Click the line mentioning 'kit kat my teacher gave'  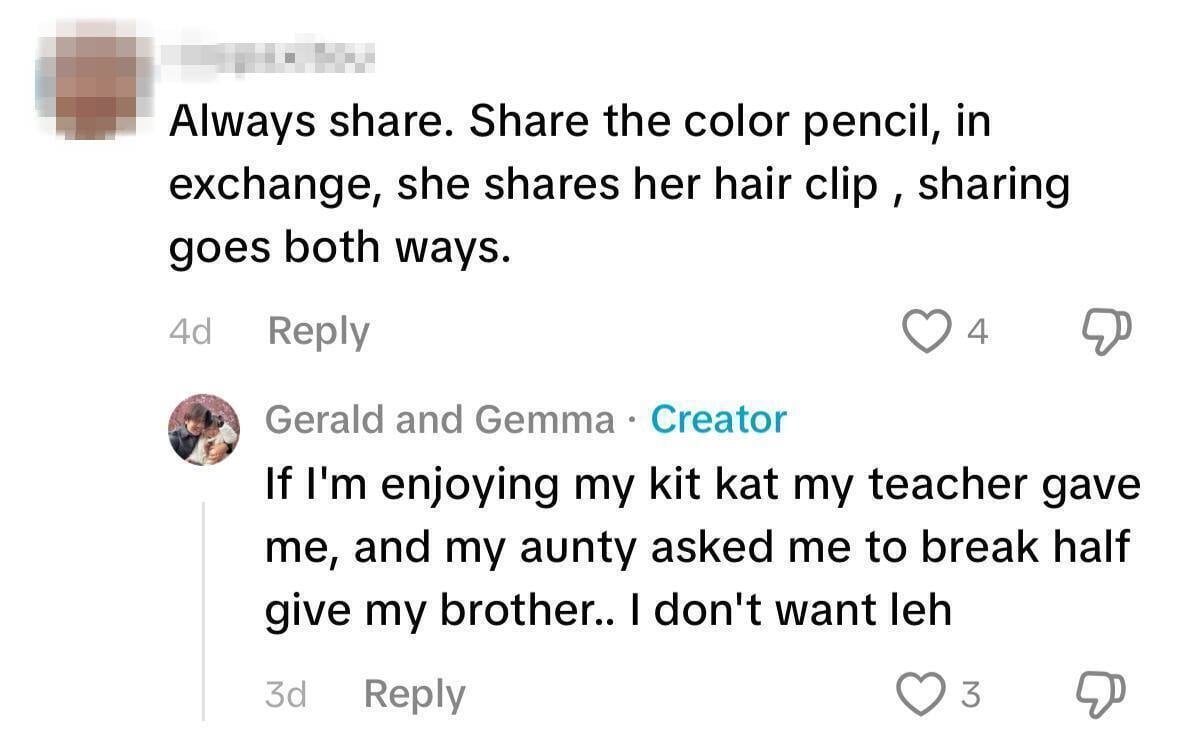702,484
